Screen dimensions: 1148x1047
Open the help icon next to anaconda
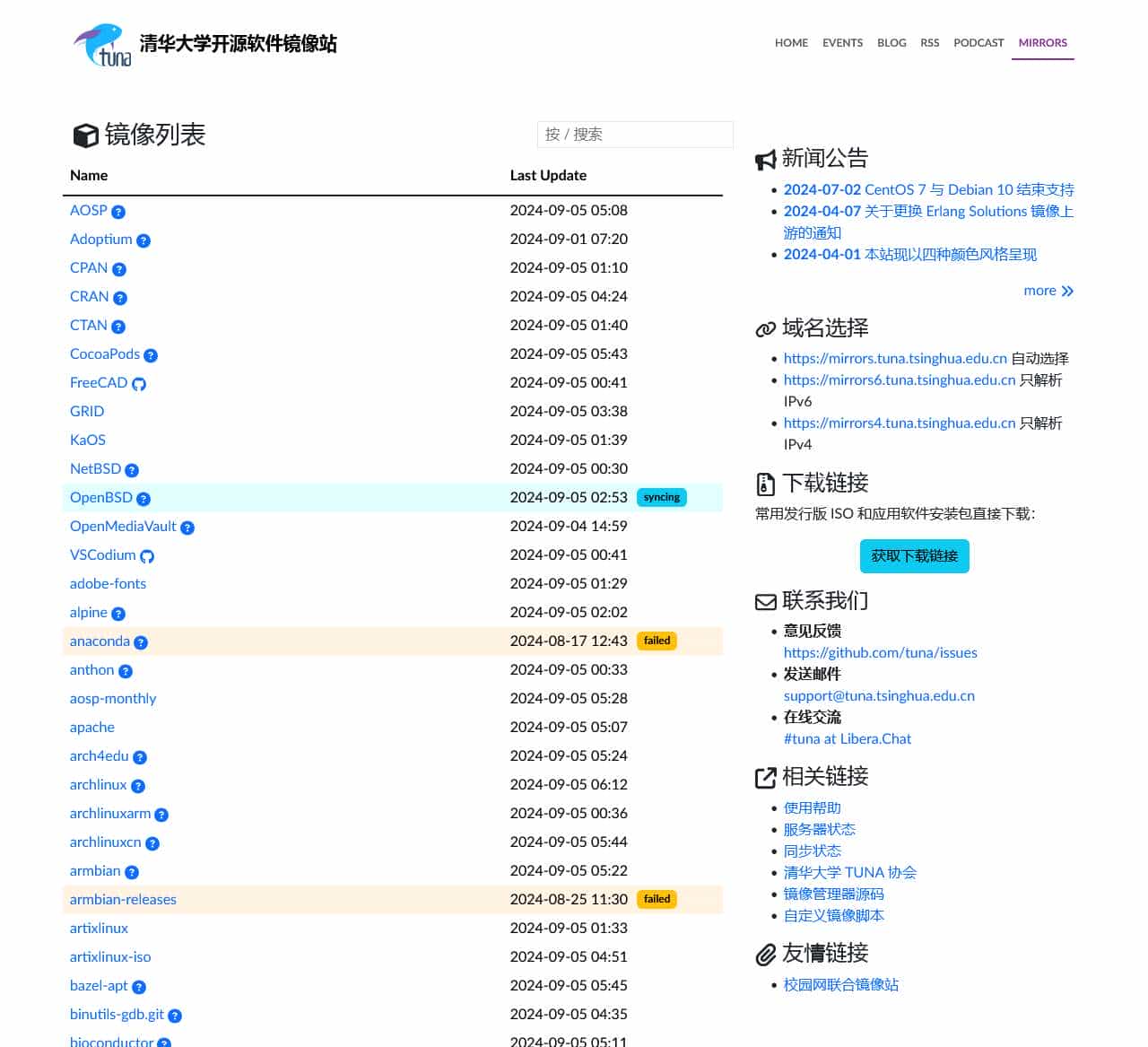[142, 642]
